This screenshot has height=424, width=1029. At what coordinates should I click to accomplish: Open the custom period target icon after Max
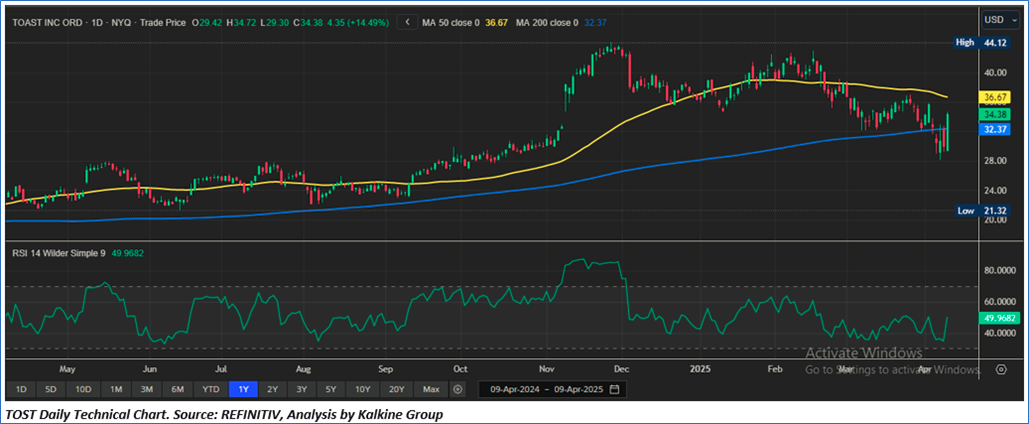pos(458,389)
